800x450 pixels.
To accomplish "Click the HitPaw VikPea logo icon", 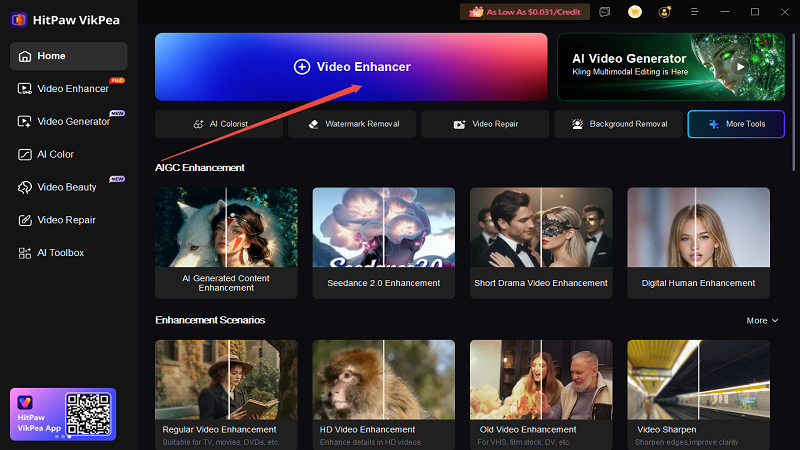I will pos(19,20).
